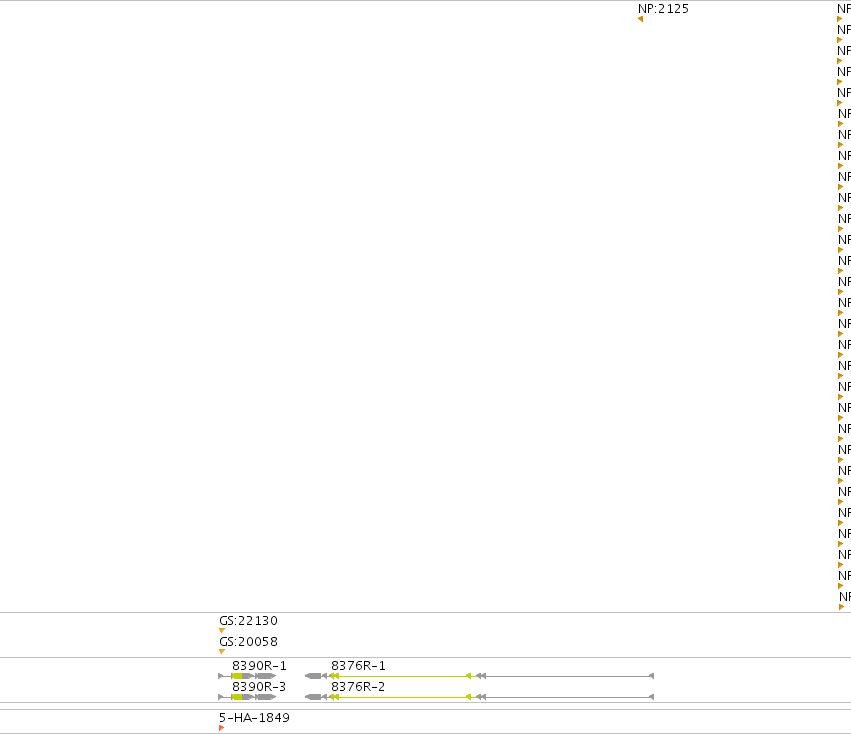The image size is (851, 734).
Task: Select the NP:2125 feature label
Action: pyautogui.click(x=663, y=9)
